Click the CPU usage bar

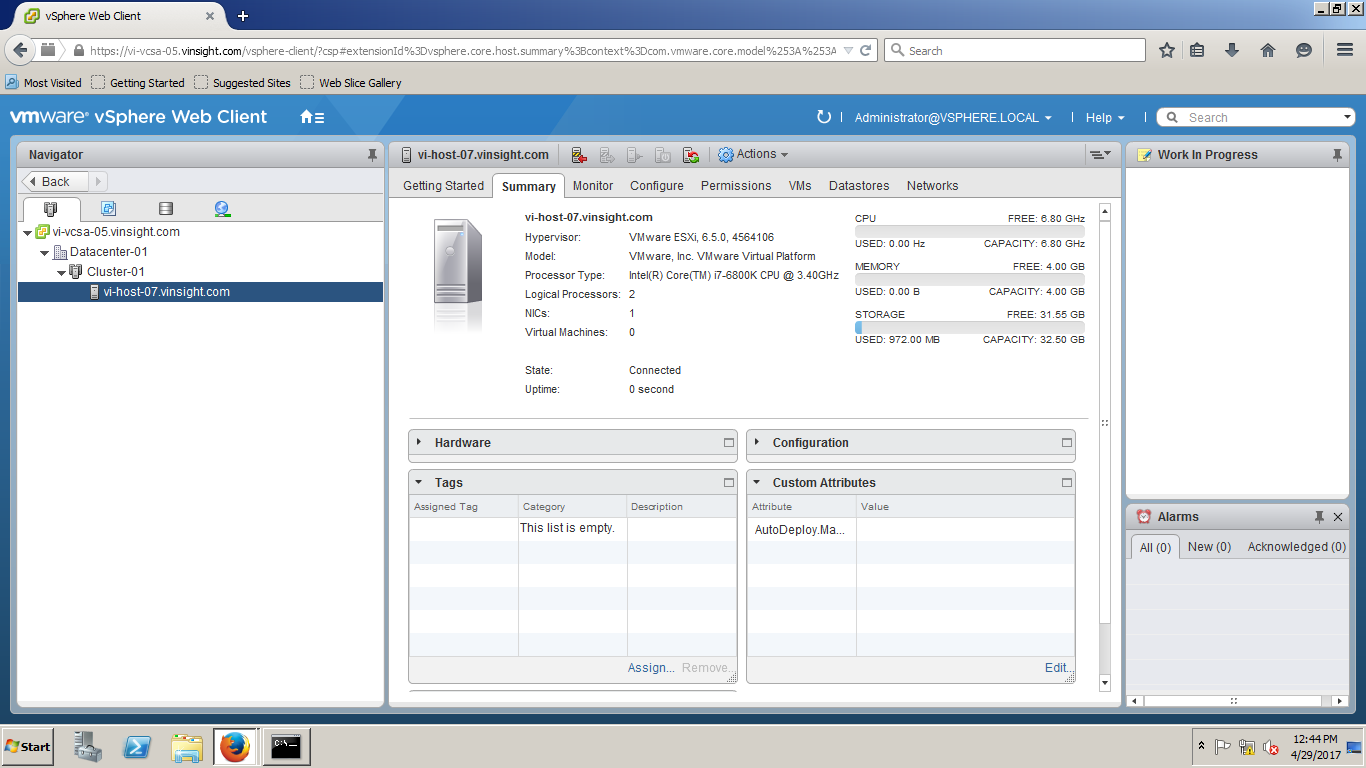pos(969,230)
